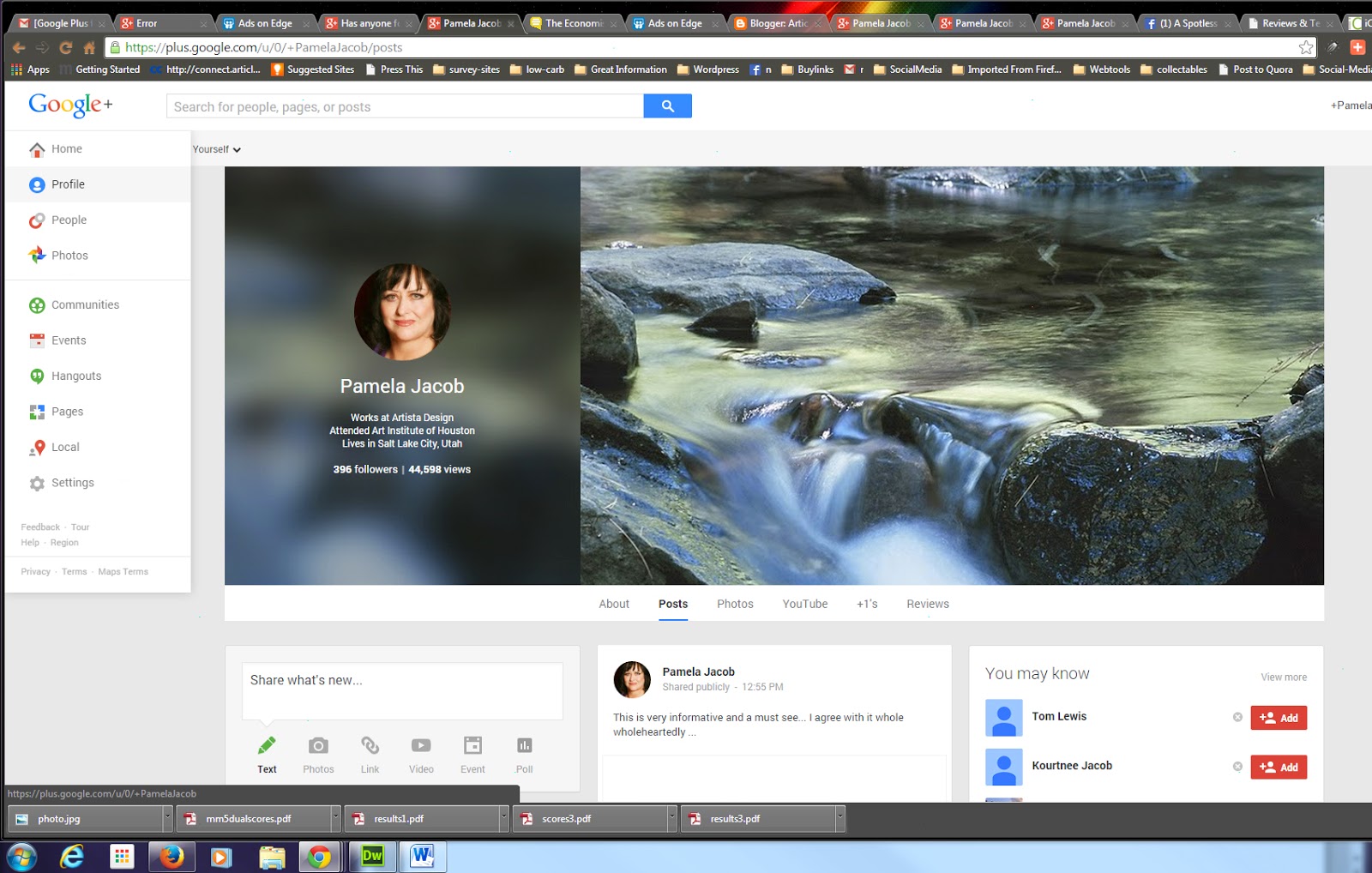1372x873 pixels.
Task: Switch to the Posts profile tab
Action: [673, 604]
